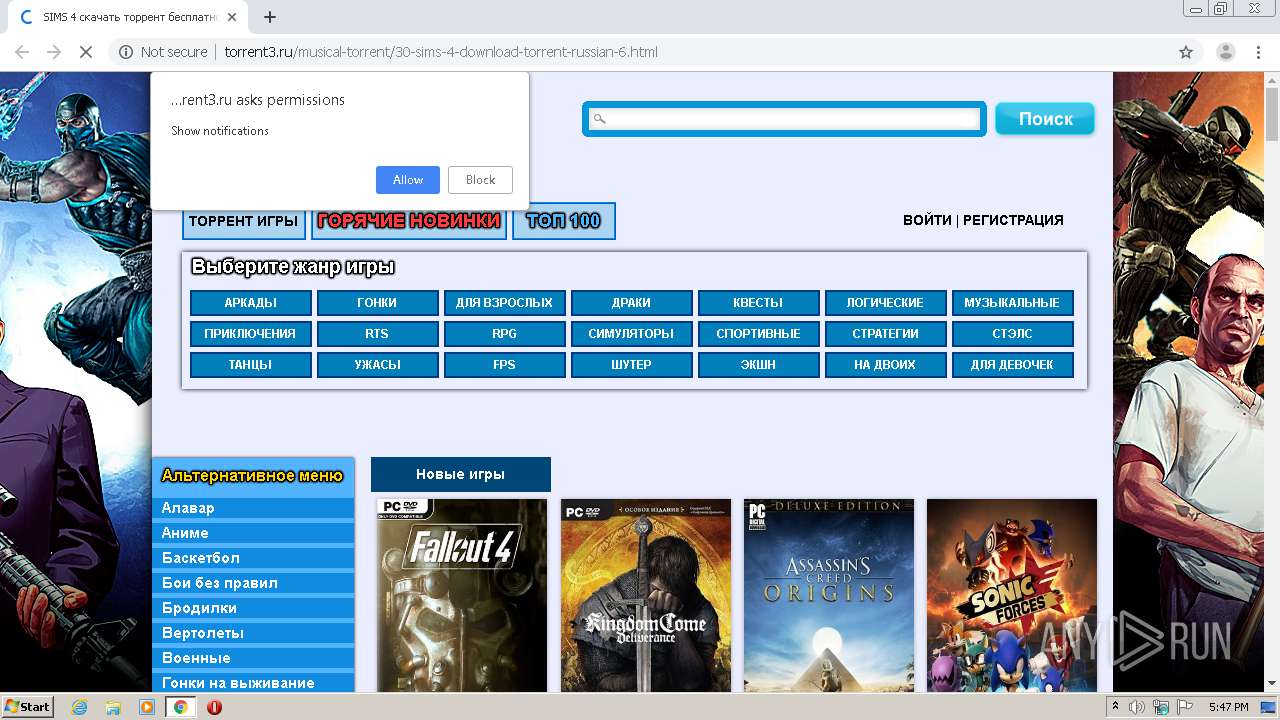Open the Sonic Forces game cover
1280x720 pixels.
[x=1012, y=595]
